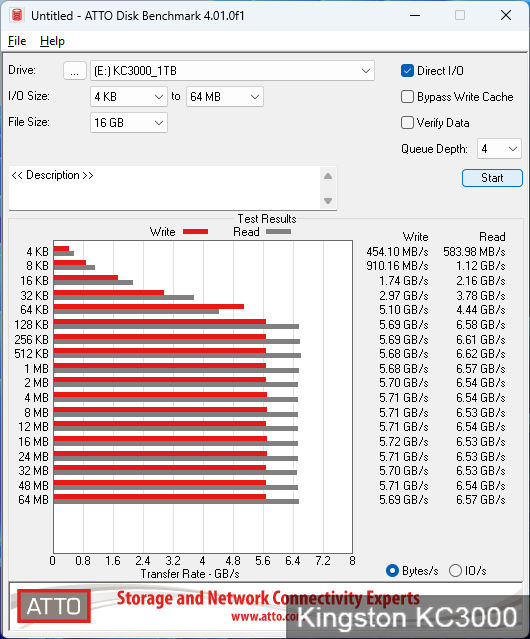This screenshot has height=639, width=530.
Task: Click the Transfer Rate - GB/s axis label
Action: (190, 574)
